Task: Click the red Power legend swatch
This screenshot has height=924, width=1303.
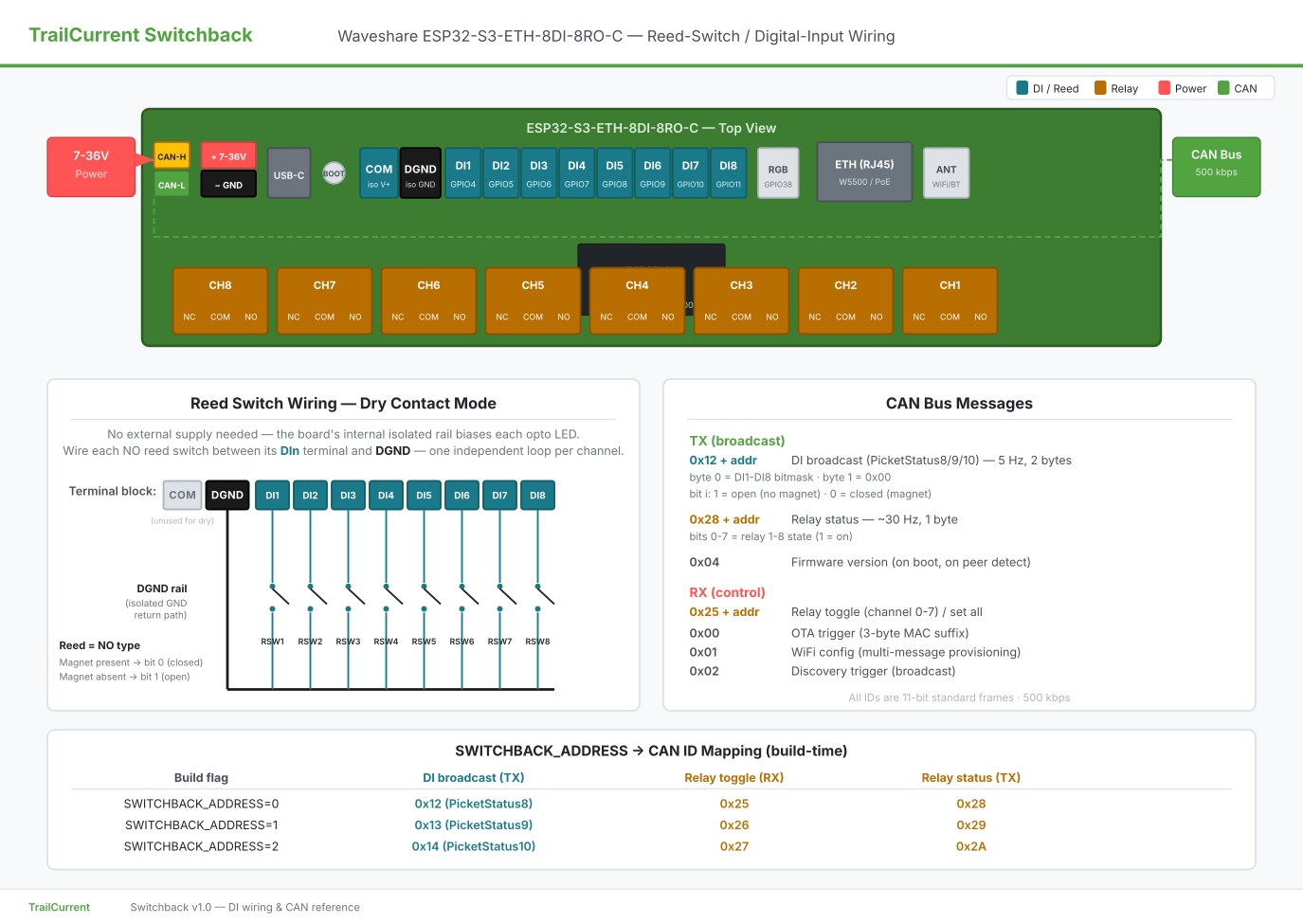Action: (1165, 88)
